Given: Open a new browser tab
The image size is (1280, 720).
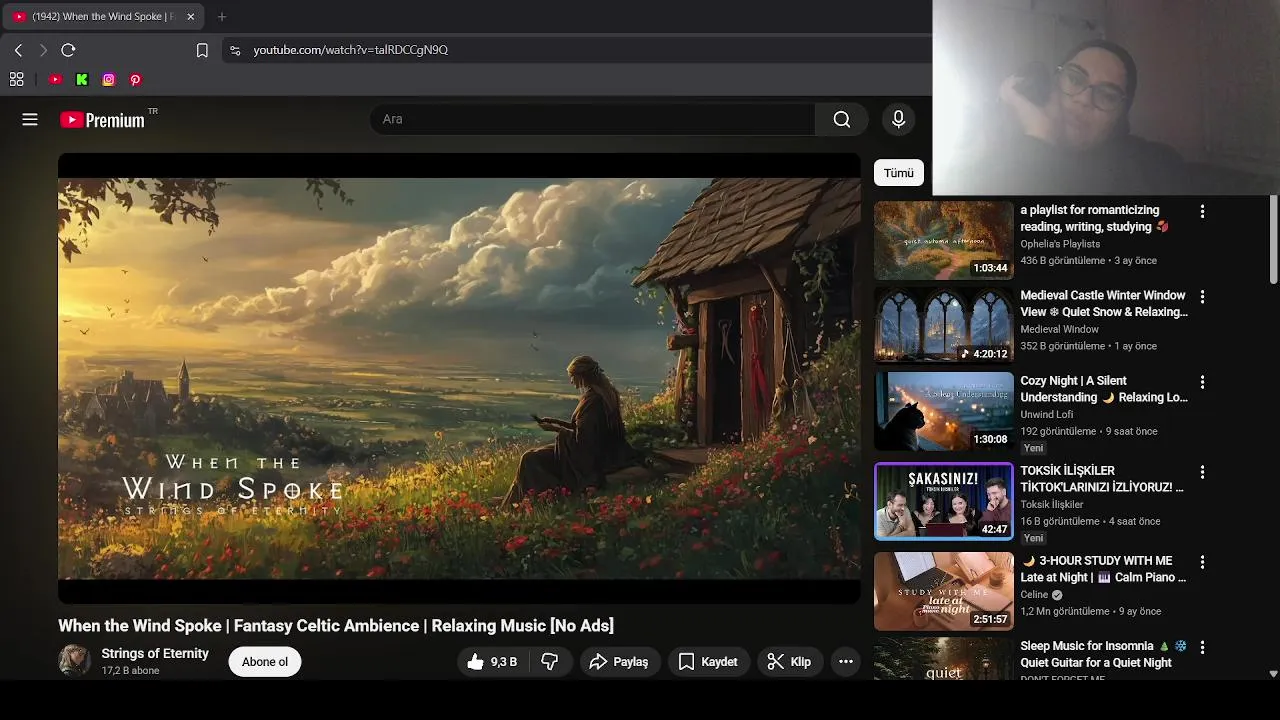Looking at the screenshot, I should [222, 16].
